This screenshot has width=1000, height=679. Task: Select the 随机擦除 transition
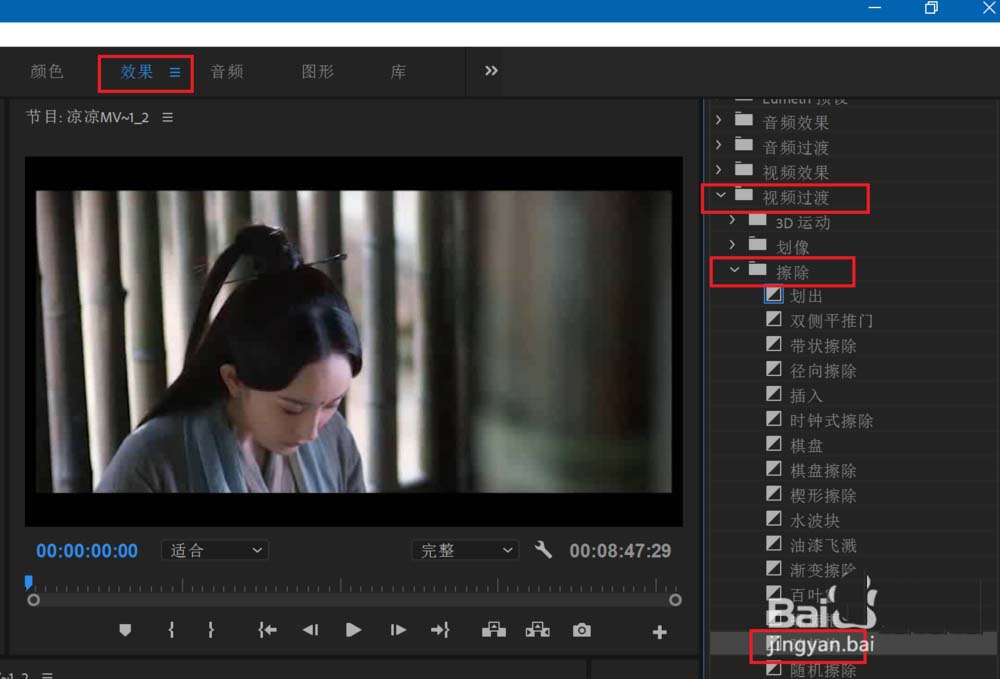pos(823,670)
